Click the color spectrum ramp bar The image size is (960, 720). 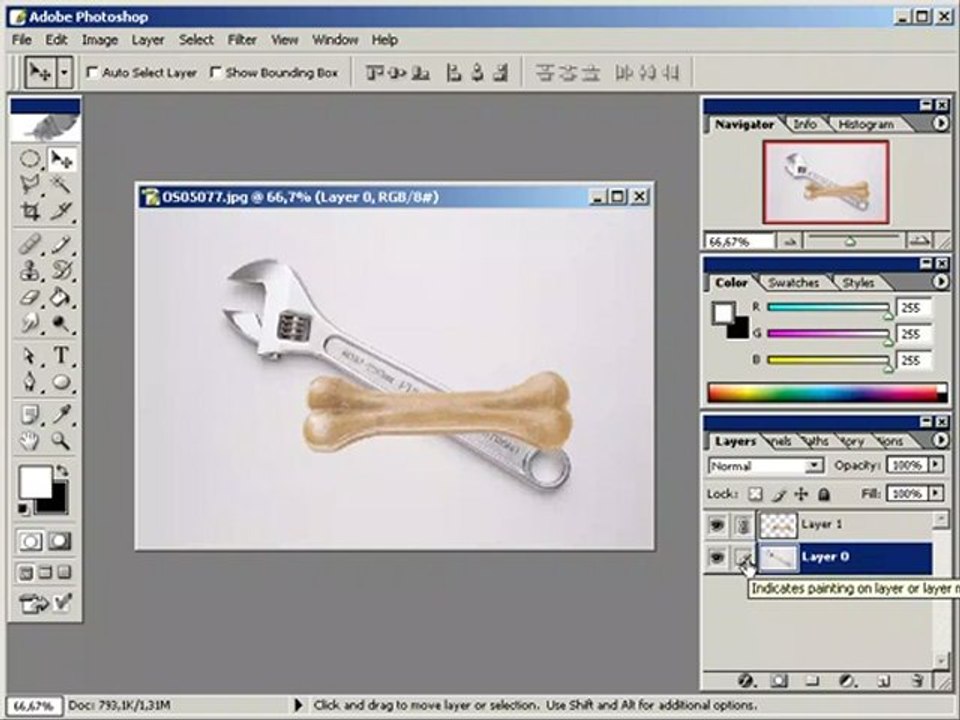point(827,393)
